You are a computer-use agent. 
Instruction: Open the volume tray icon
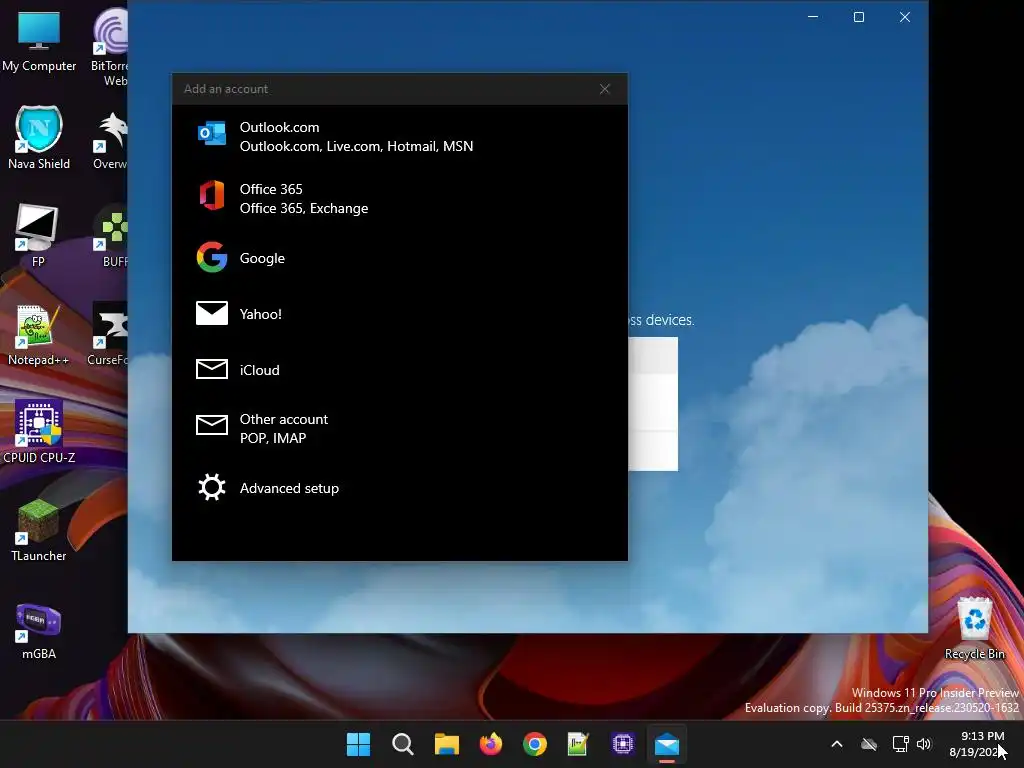(x=923, y=744)
